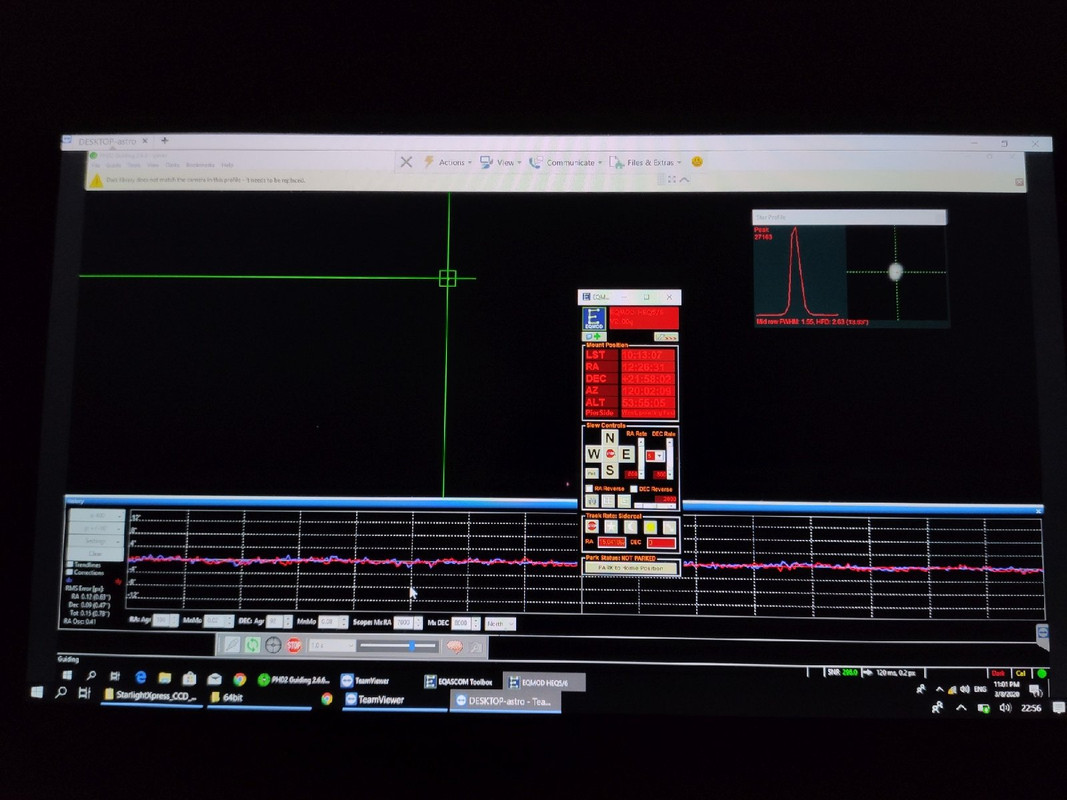The height and width of the screenshot is (800, 1067).
Task: Expand EQMOD setup with wrench arrows button
Action: coord(666,337)
